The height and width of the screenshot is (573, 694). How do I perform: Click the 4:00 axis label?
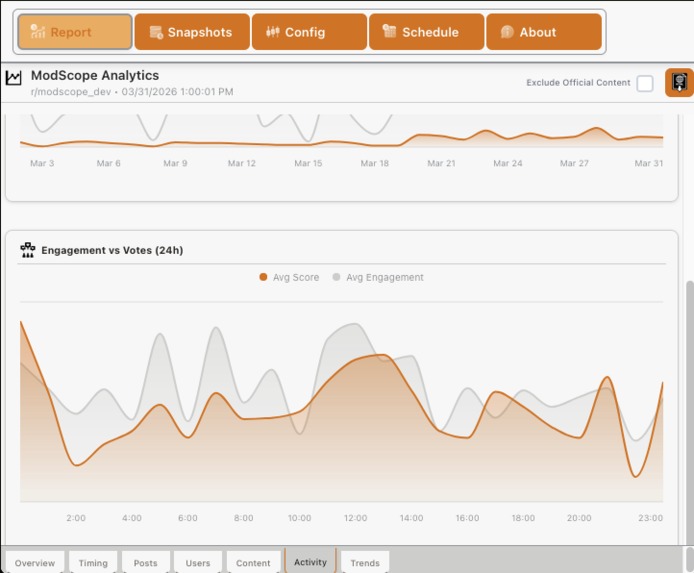coord(131,518)
